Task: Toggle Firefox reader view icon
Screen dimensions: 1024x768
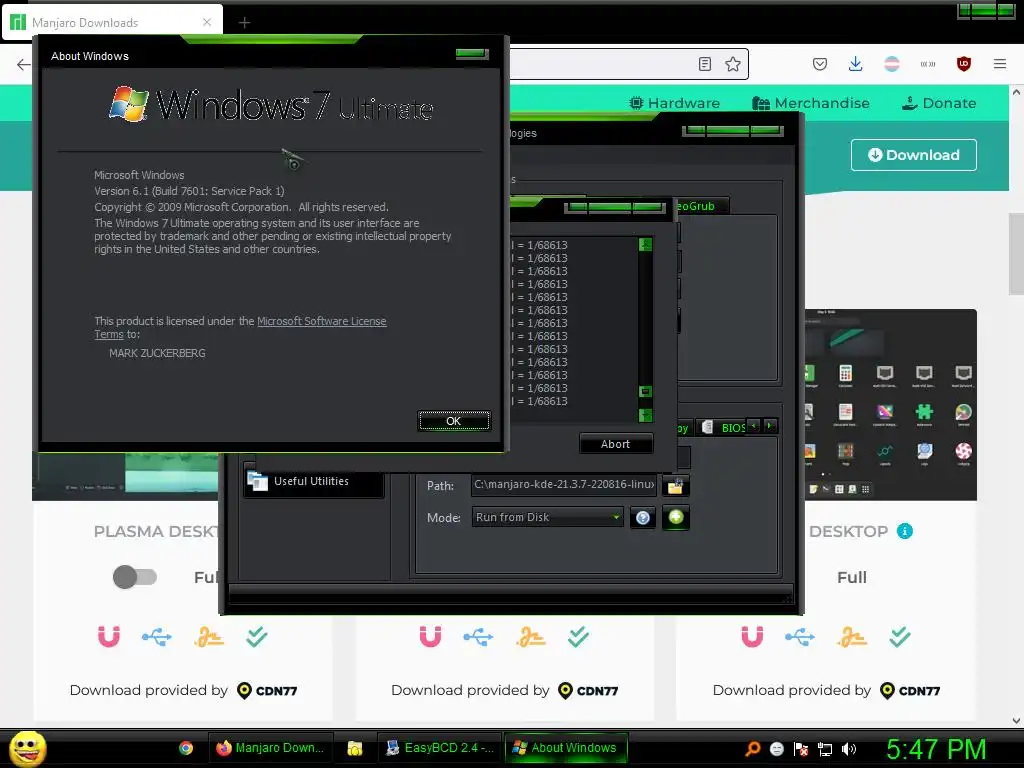Action: click(705, 64)
